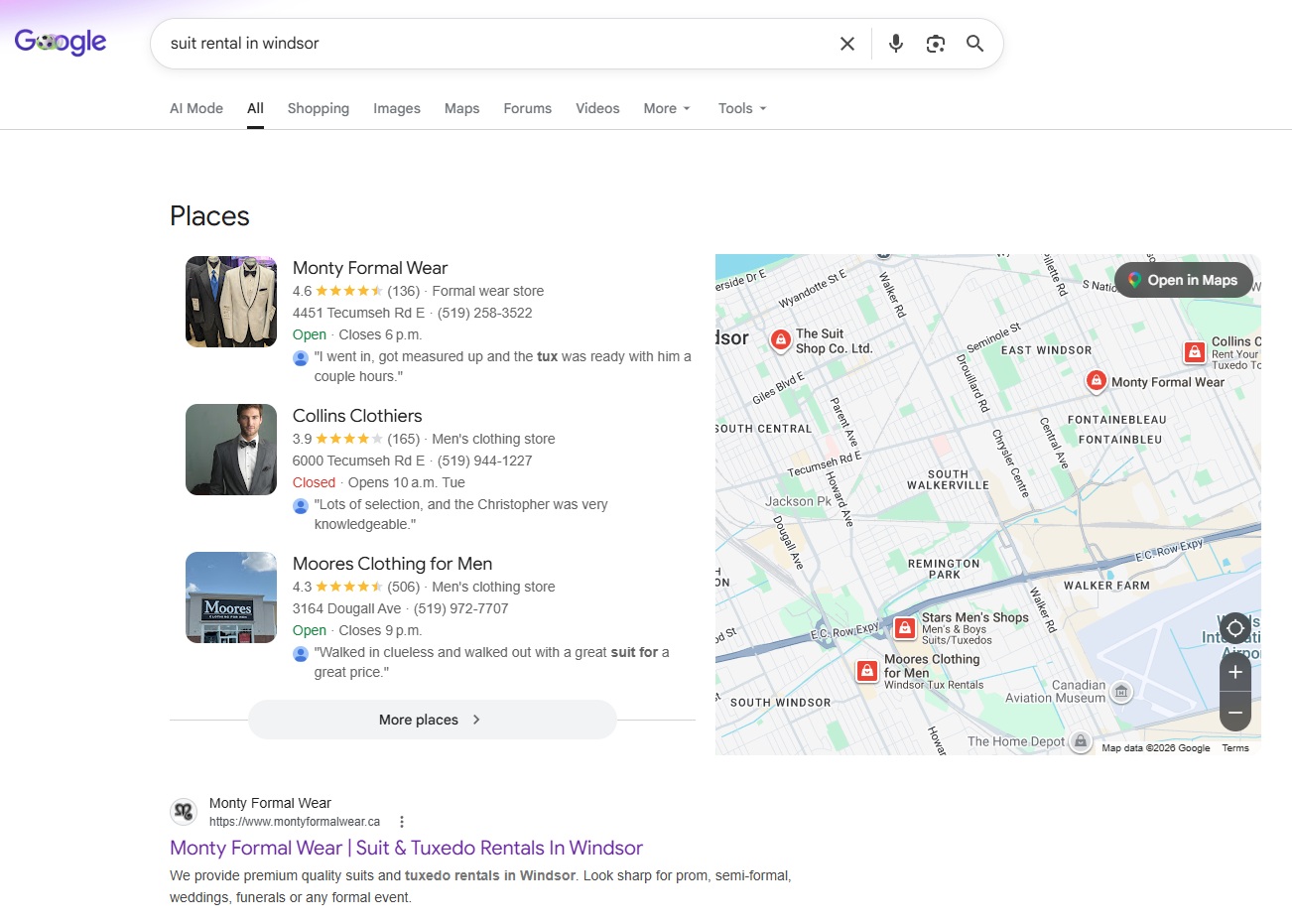Start voice search with the microphone icon
Screen dimensions: 1292x924
(896, 44)
